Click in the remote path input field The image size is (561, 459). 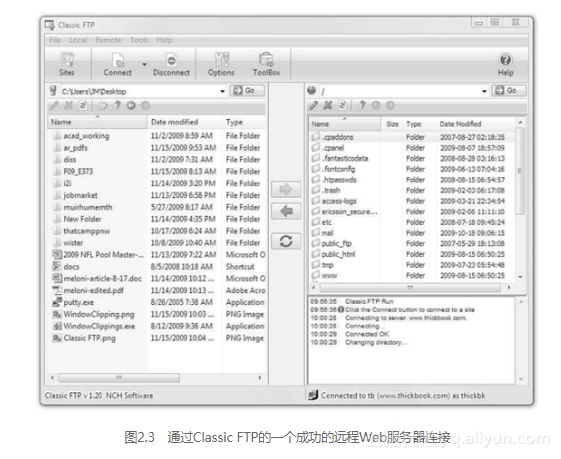[x=399, y=91]
